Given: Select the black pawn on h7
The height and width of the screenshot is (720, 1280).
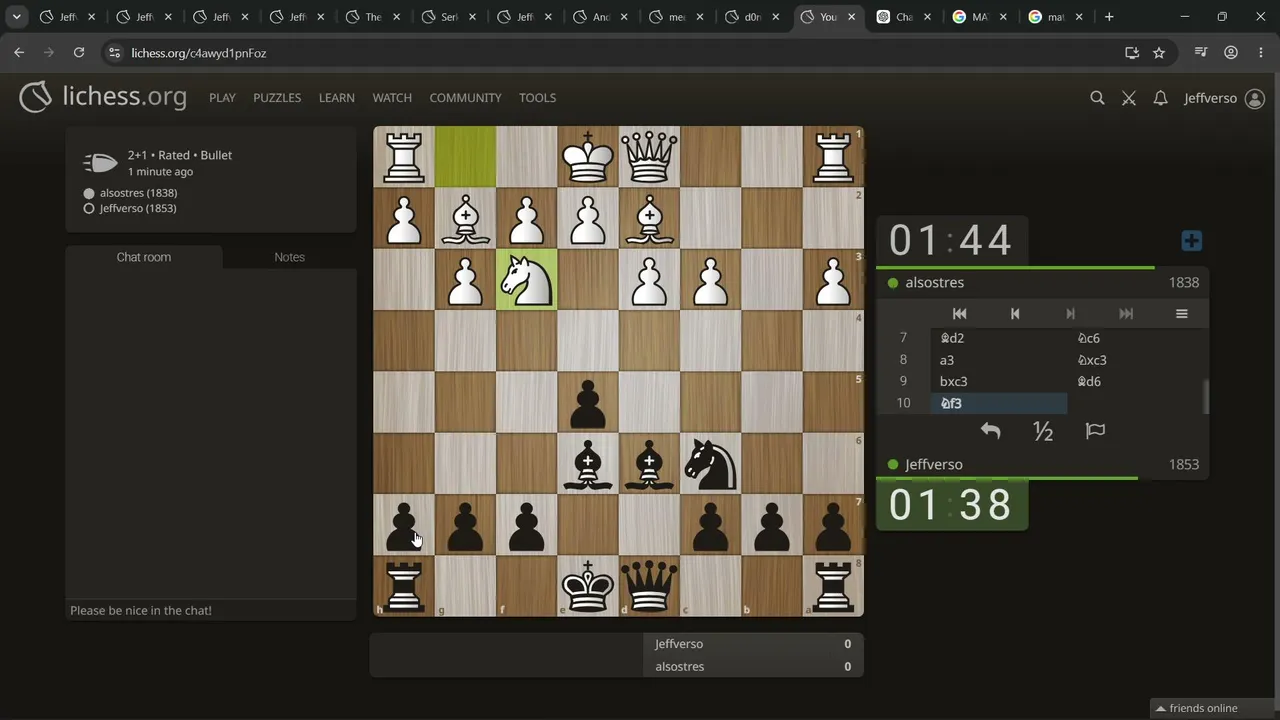Looking at the screenshot, I should click(x=404, y=525).
